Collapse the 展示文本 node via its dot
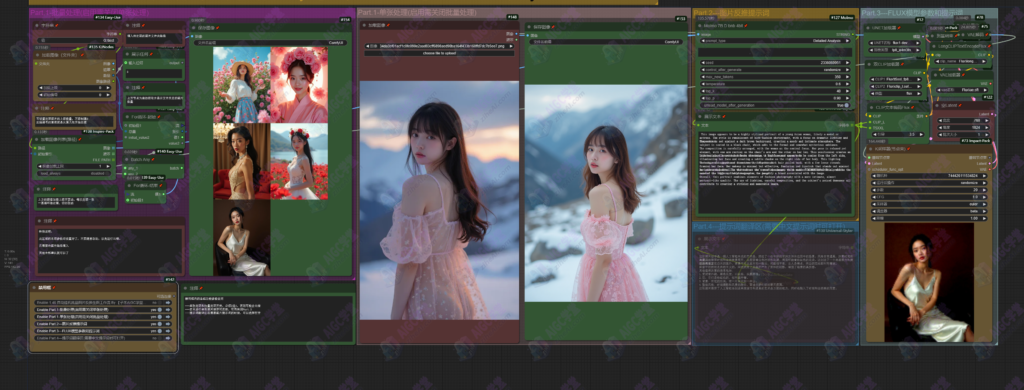 (x=700, y=116)
